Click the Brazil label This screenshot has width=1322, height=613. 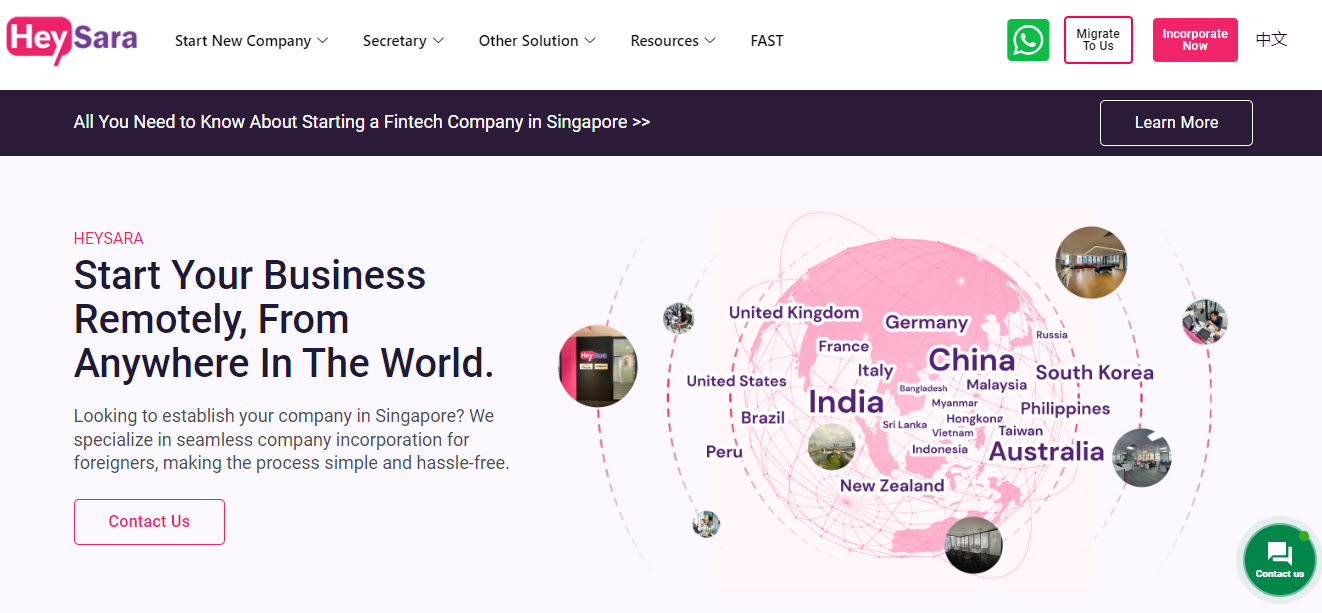(763, 418)
